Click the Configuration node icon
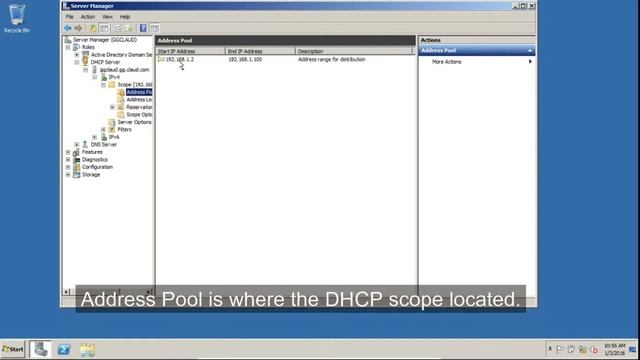The width and height of the screenshot is (640, 360). pos(76,167)
